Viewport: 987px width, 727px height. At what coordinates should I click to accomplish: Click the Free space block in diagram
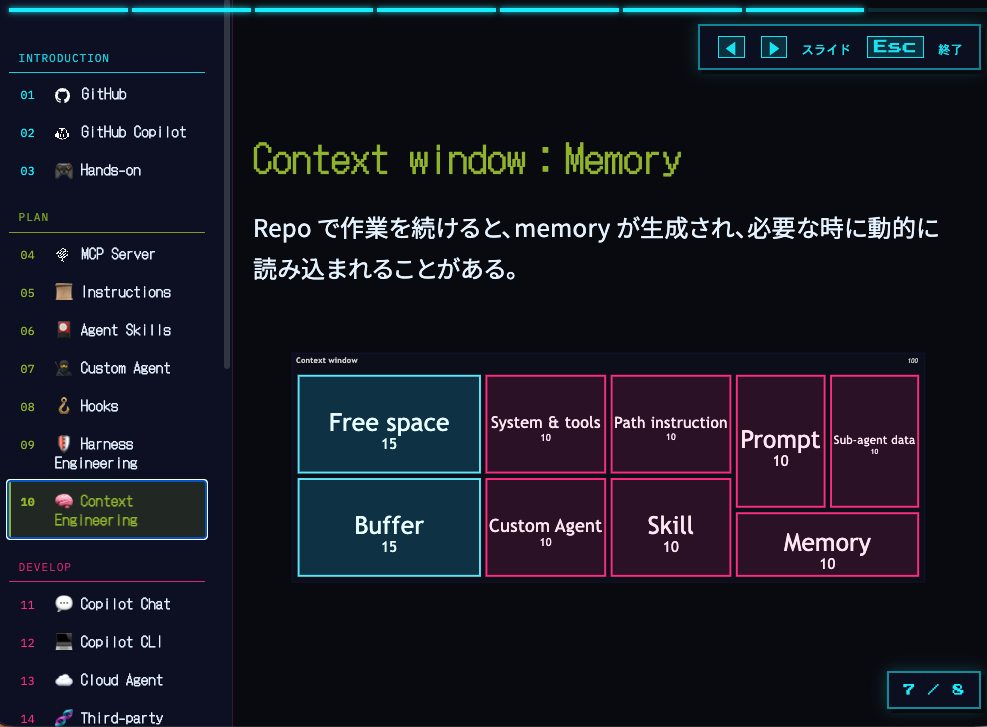pos(389,424)
